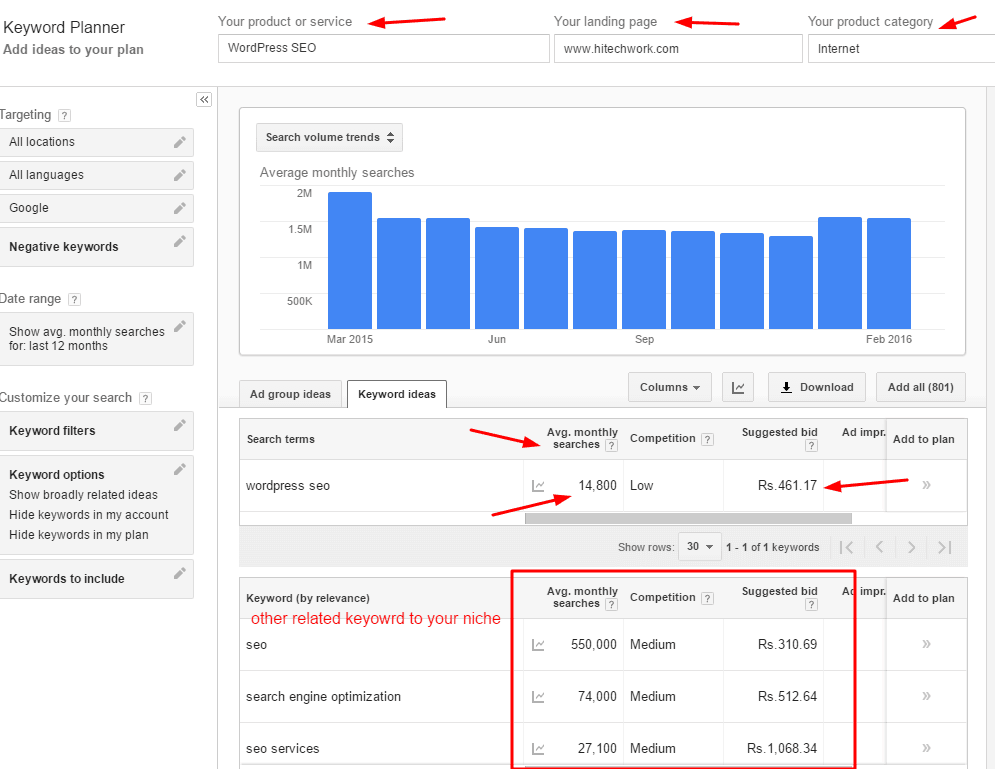Show trend chart for seo keyword

tap(538, 645)
